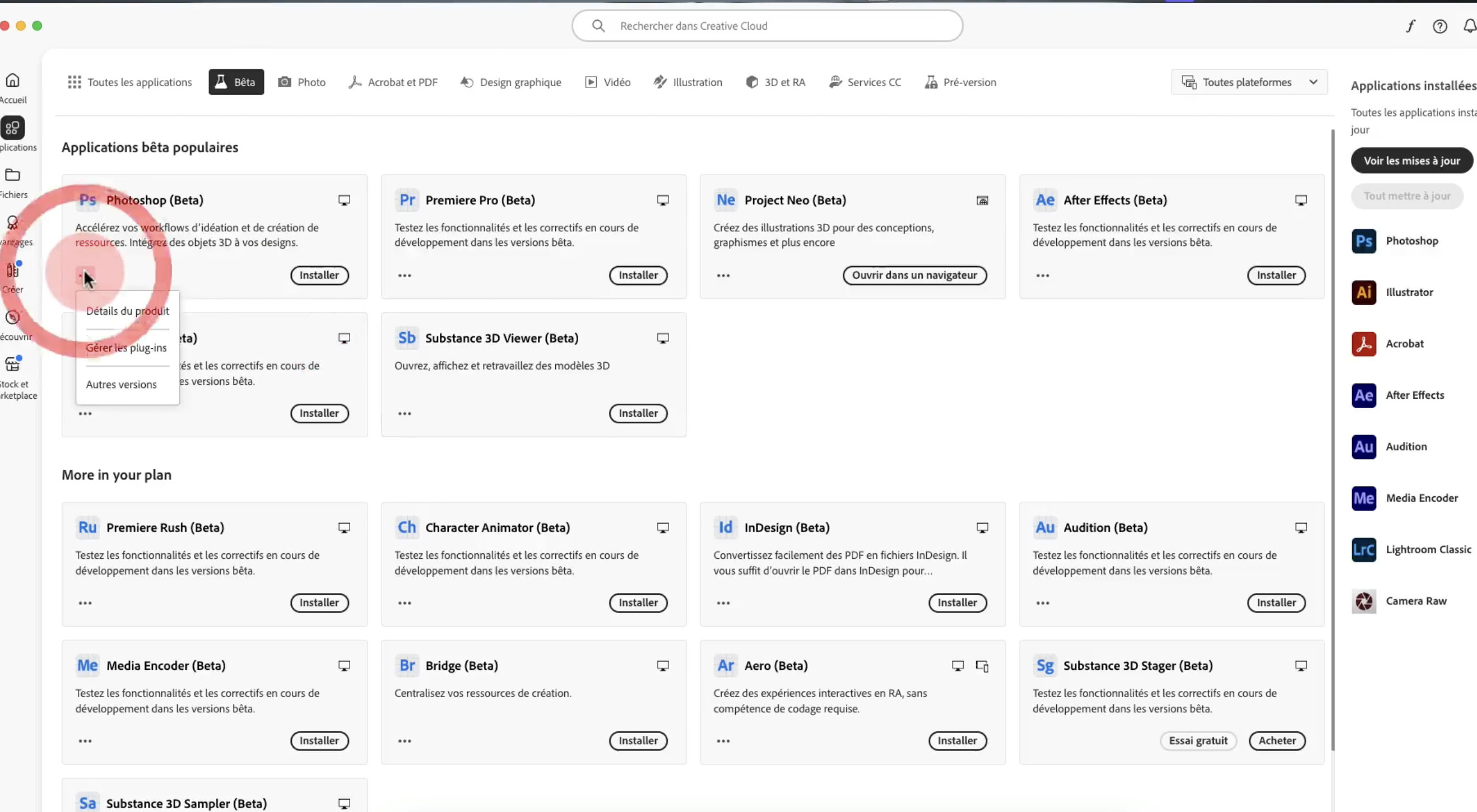This screenshot has width=1477, height=812.
Task: Click mobile platform icon on Aero card
Action: 982,666
